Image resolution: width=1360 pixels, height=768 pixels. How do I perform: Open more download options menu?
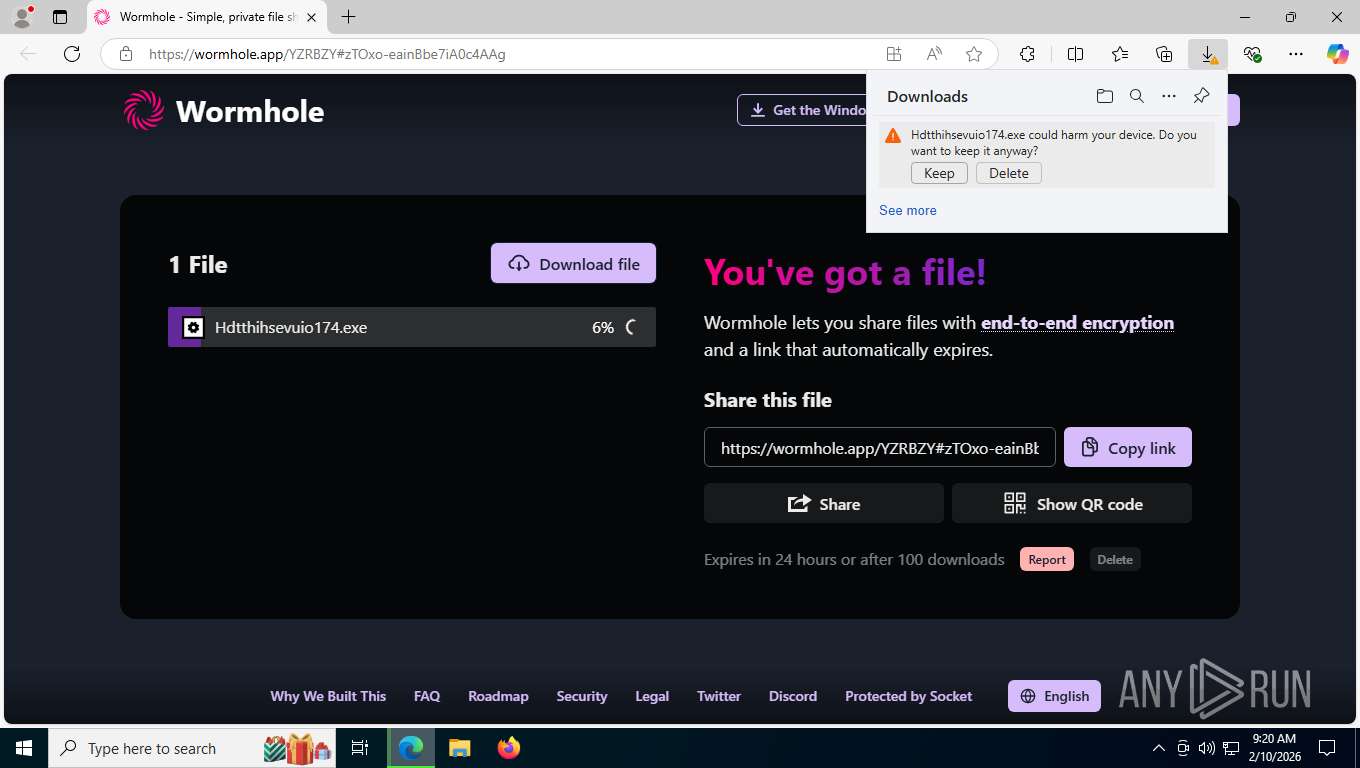pyautogui.click(x=1168, y=96)
